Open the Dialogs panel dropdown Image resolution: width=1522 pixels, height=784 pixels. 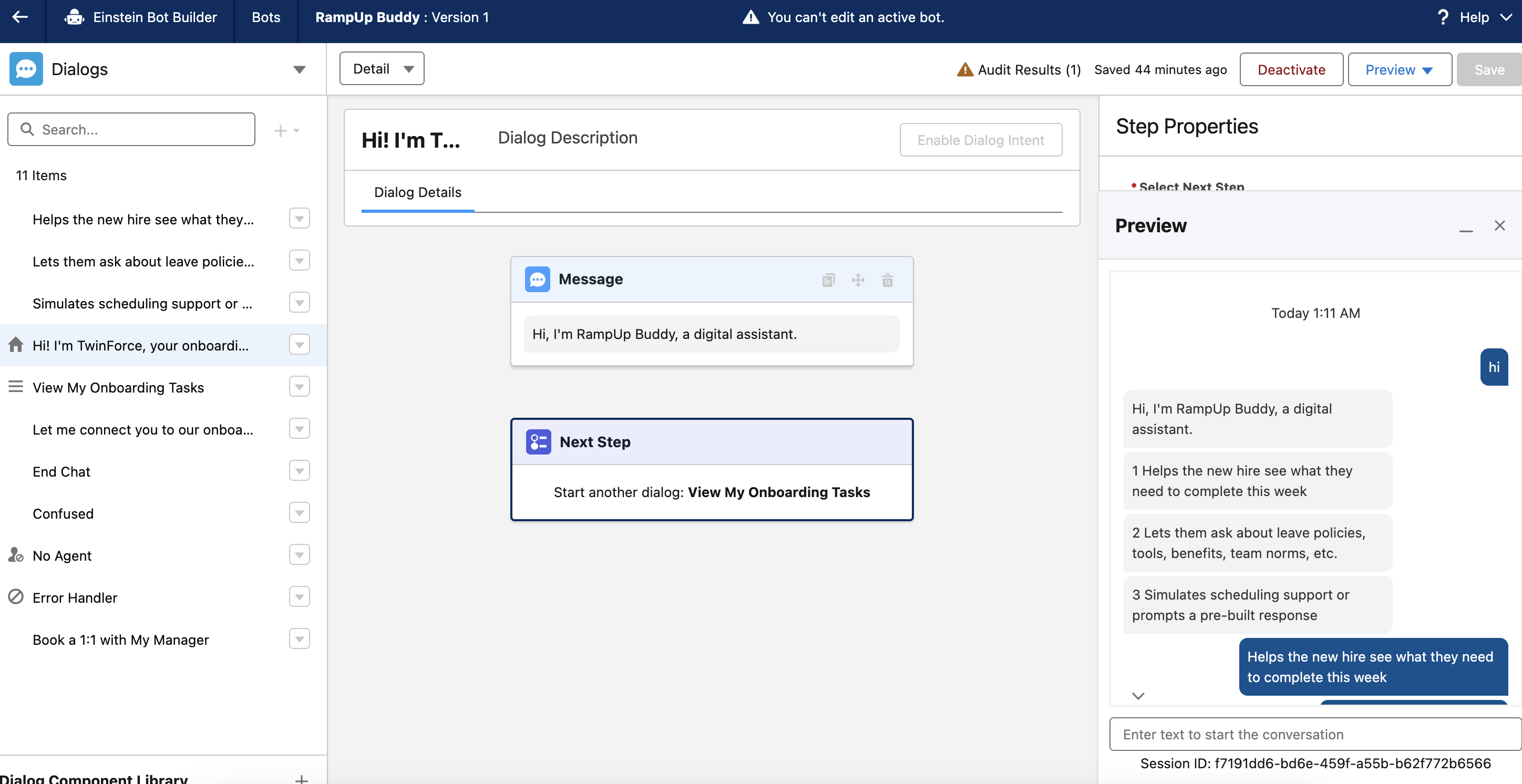coord(299,70)
